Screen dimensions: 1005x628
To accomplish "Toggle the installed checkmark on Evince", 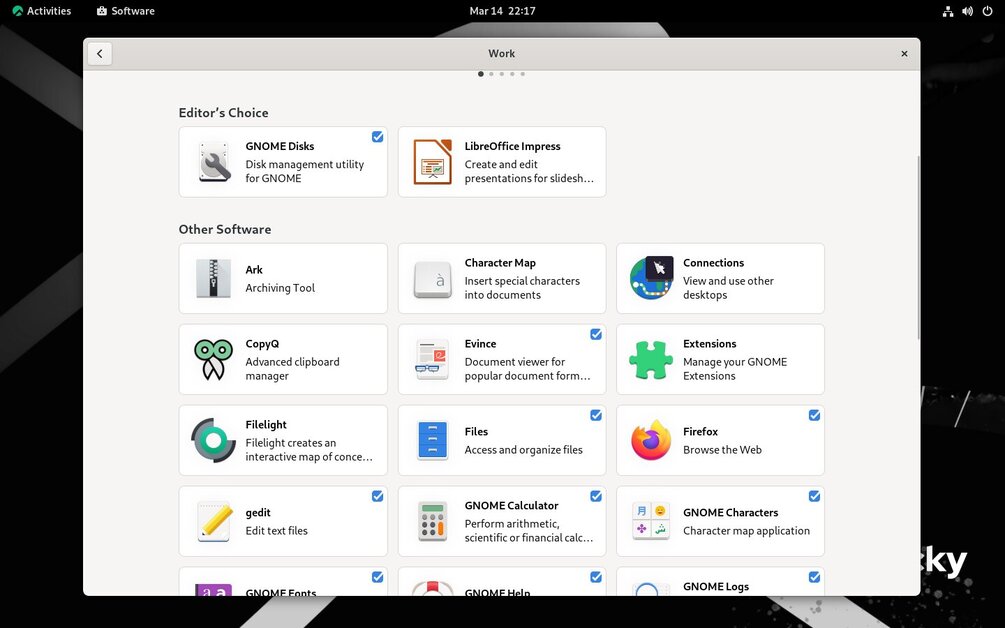I will coord(596,334).
